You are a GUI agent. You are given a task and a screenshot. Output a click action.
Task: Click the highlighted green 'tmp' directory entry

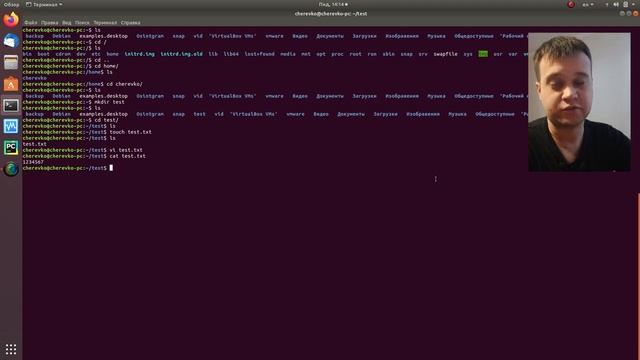[x=483, y=54]
